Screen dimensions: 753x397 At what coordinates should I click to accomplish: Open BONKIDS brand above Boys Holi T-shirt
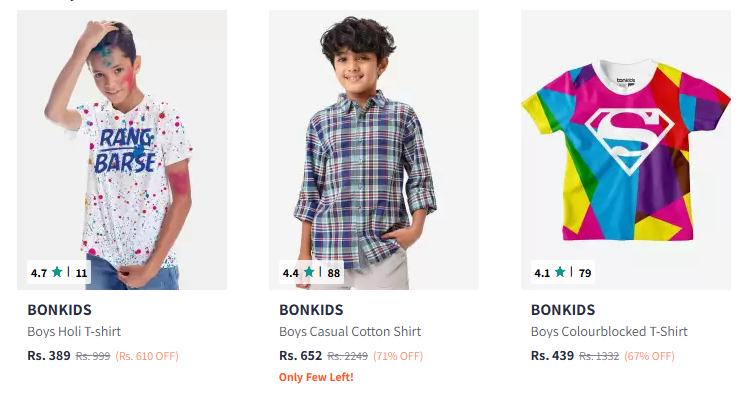(60, 310)
